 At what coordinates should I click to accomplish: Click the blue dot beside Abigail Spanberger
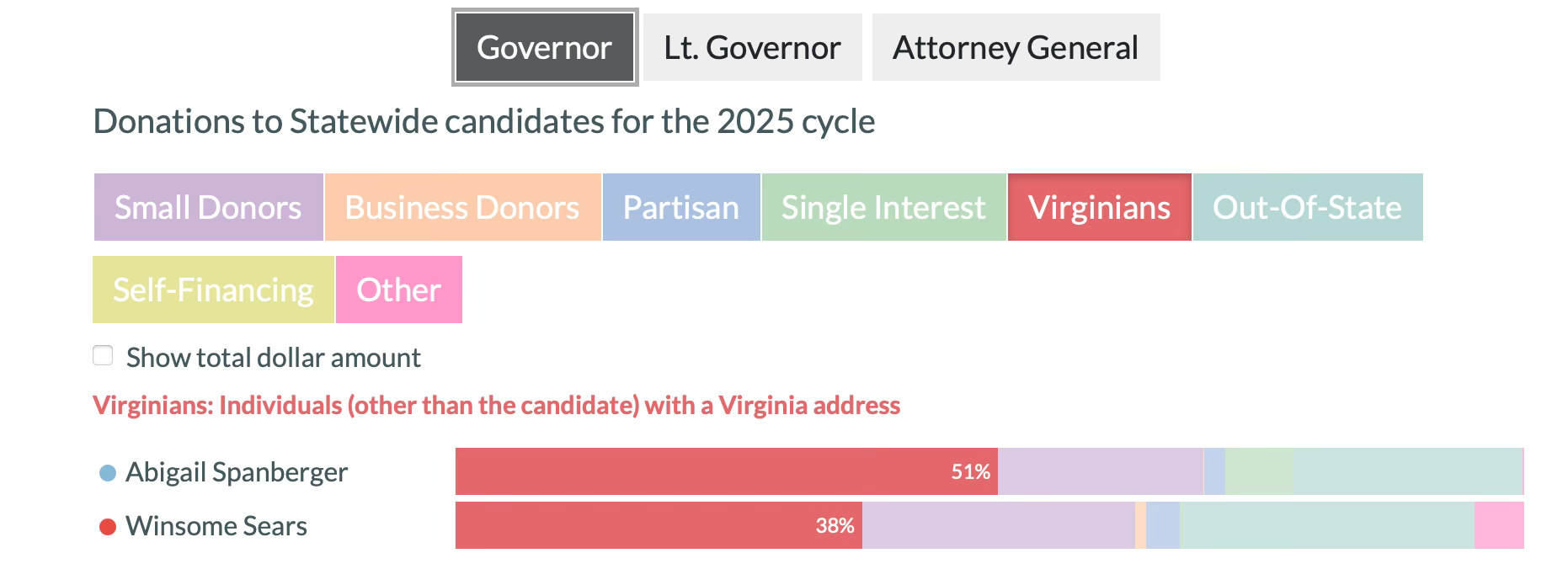click(107, 473)
